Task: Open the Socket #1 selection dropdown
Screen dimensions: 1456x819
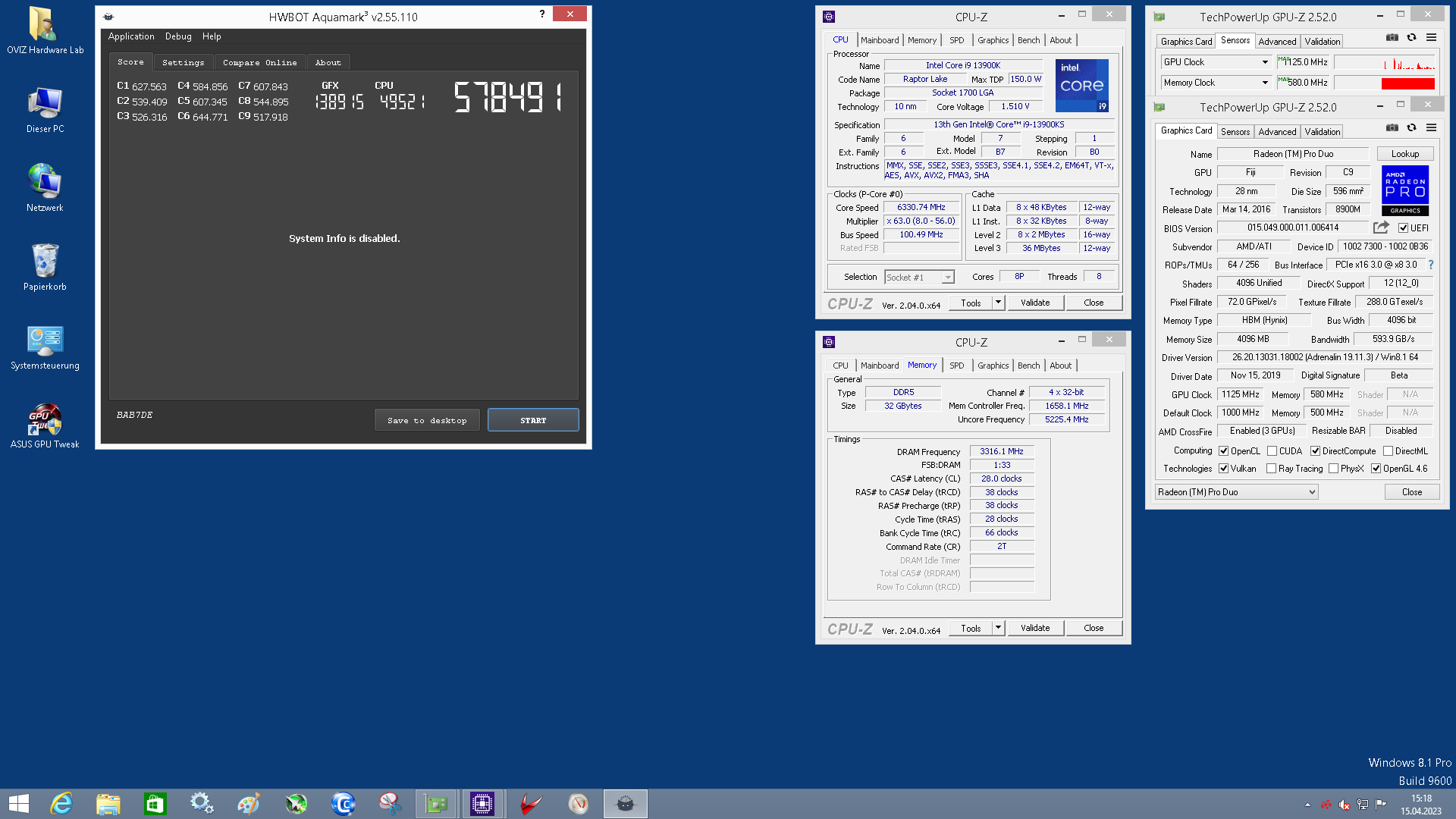Action: point(919,278)
